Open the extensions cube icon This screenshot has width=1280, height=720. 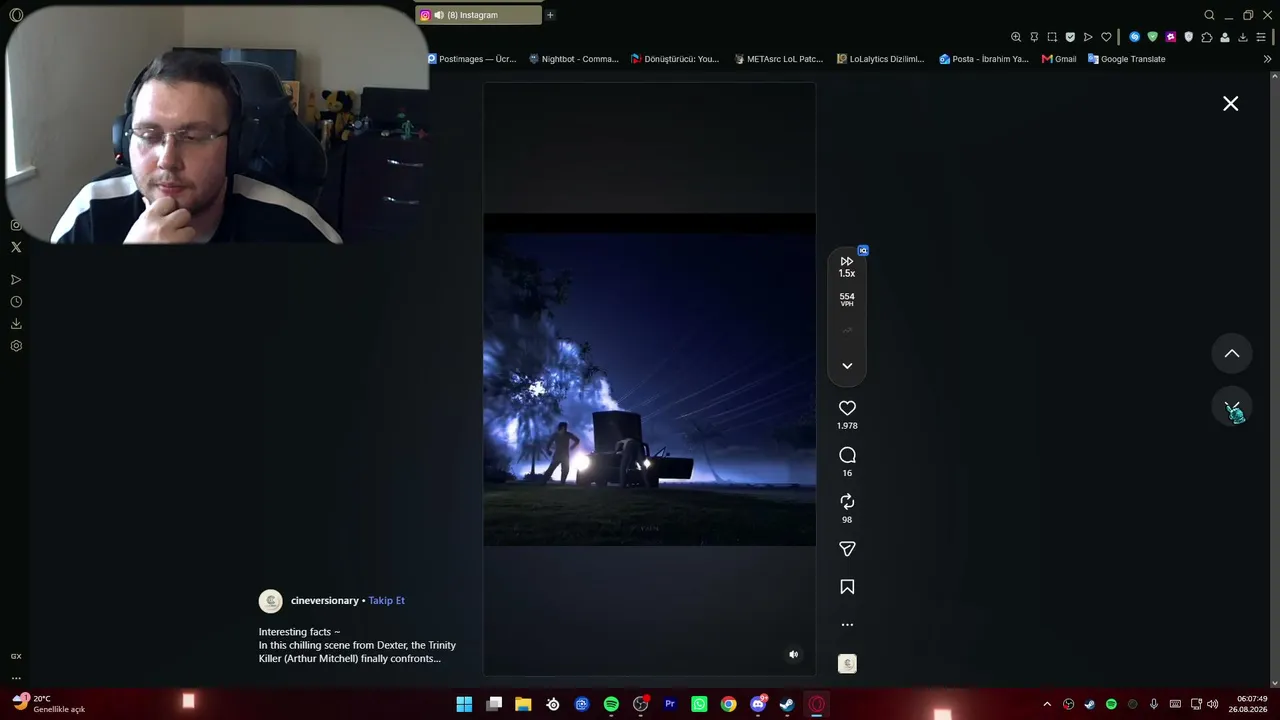click(1207, 37)
